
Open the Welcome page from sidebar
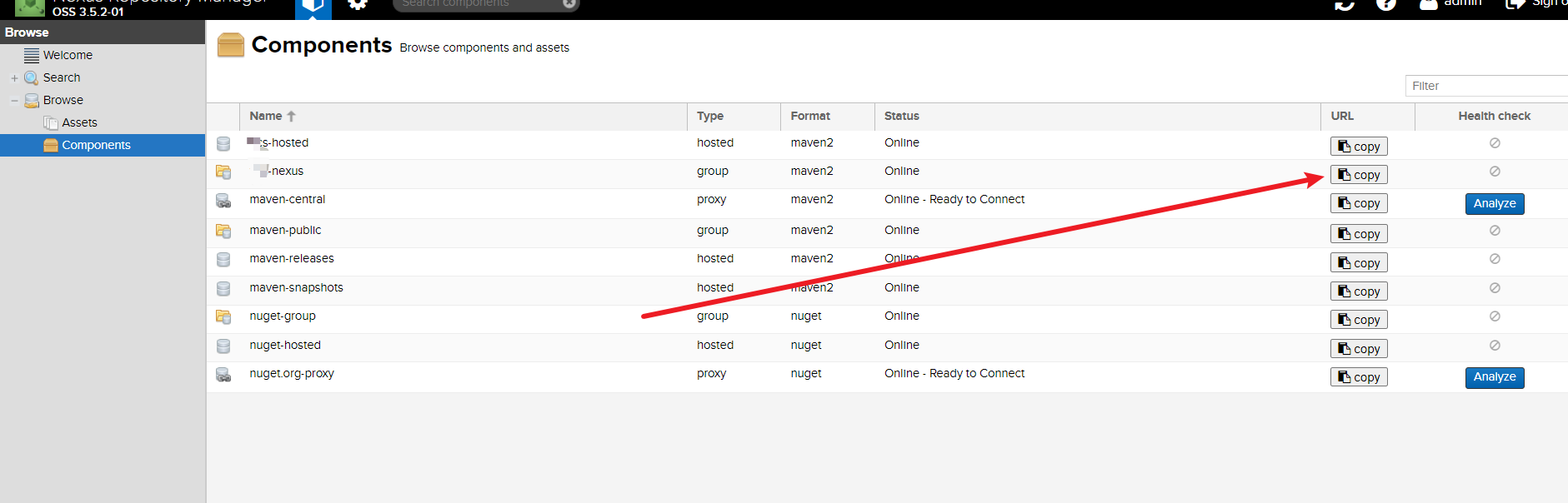68,55
